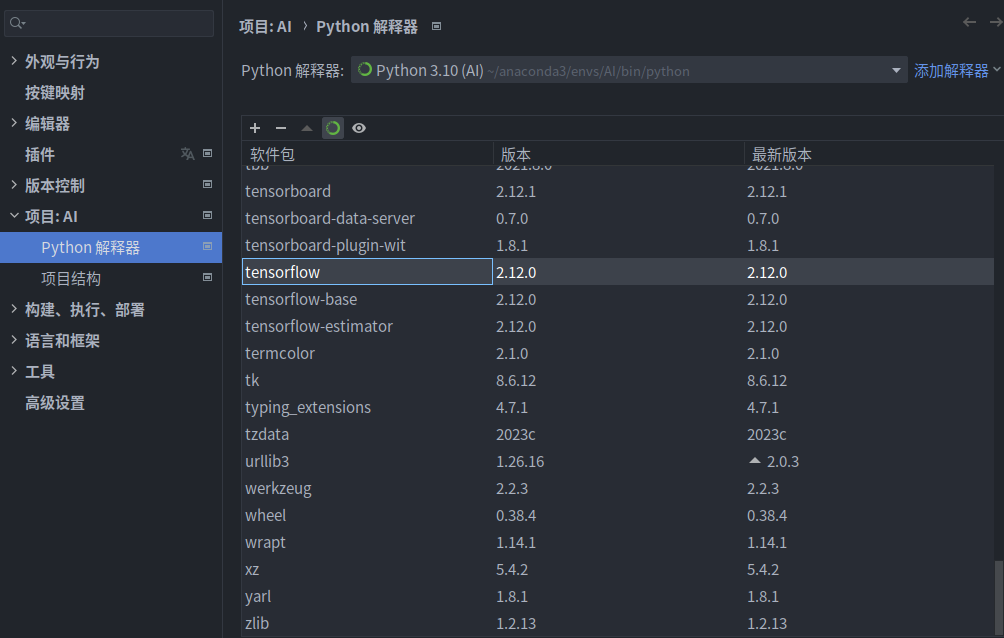Select the tensorflow package row
The height and width of the screenshot is (638, 1004).
pos(618,272)
